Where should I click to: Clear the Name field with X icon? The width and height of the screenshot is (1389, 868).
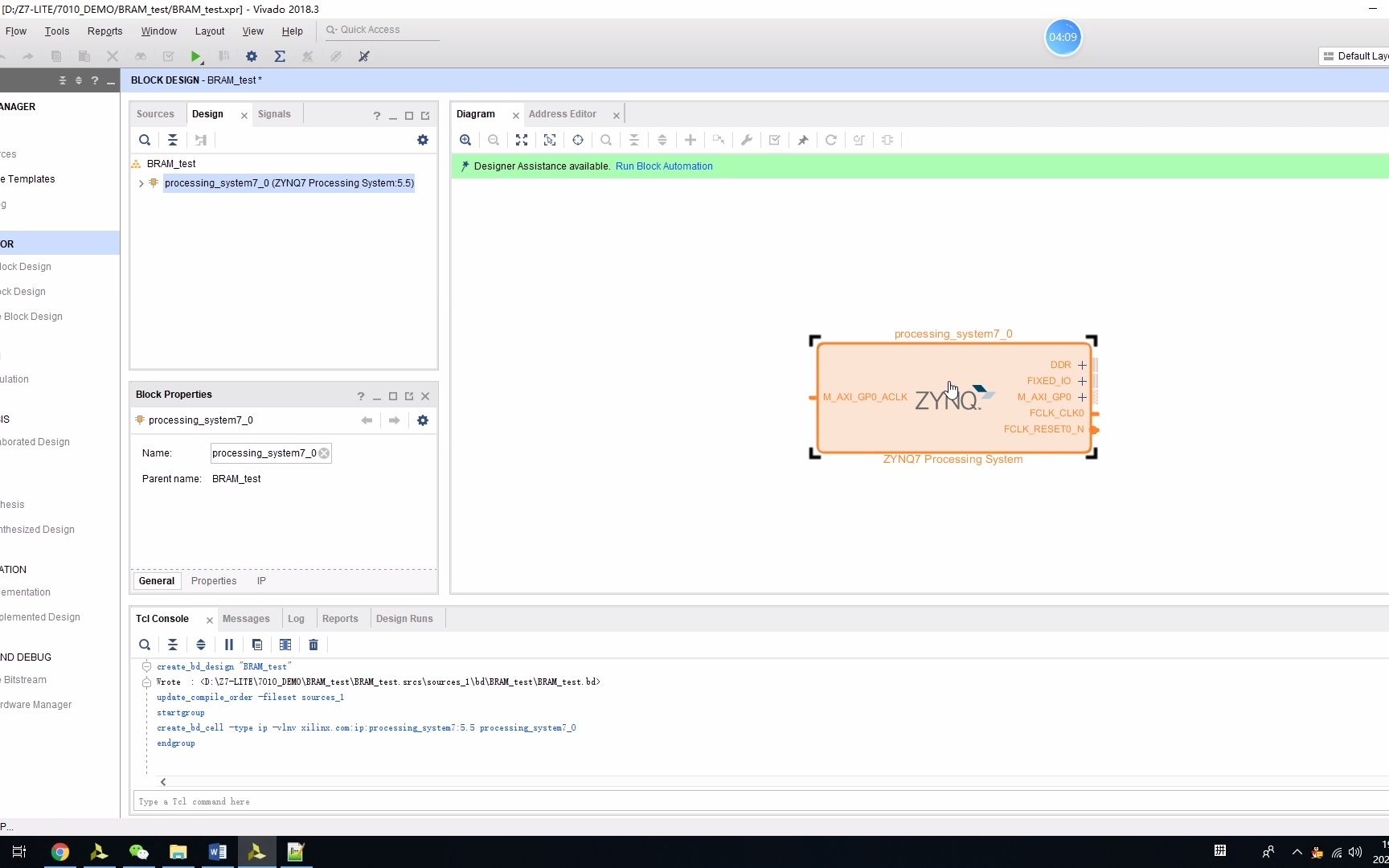pos(324,453)
